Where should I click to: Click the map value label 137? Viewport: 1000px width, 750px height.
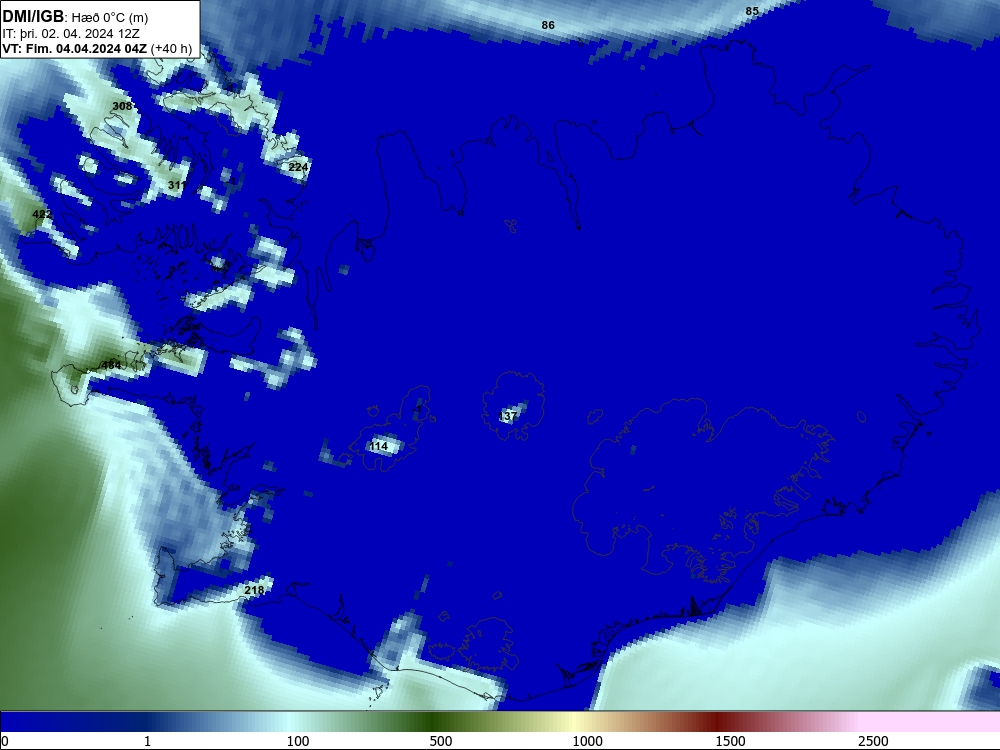click(508, 416)
